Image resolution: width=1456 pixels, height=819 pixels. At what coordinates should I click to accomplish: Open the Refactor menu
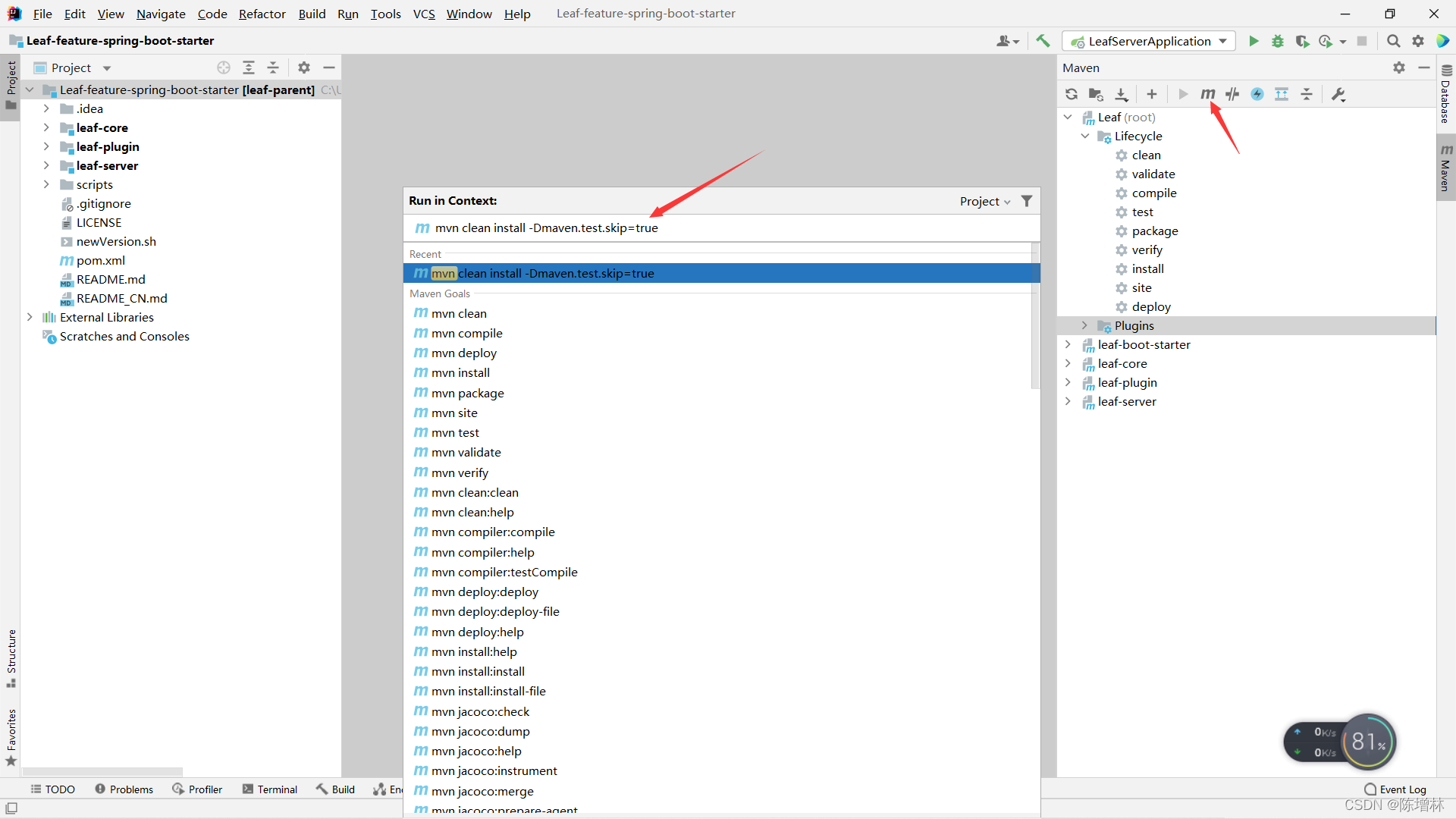tap(262, 14)
